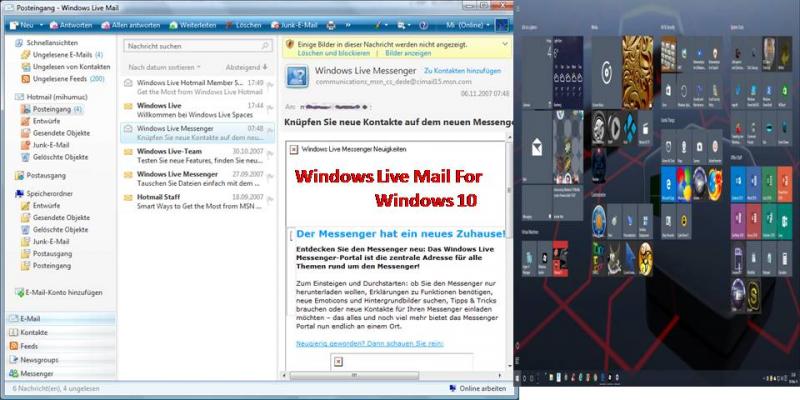Toggle flag on Hotmail Staff message
The width and height of the screenshot is (800, 400).
[x=270, y=199]
